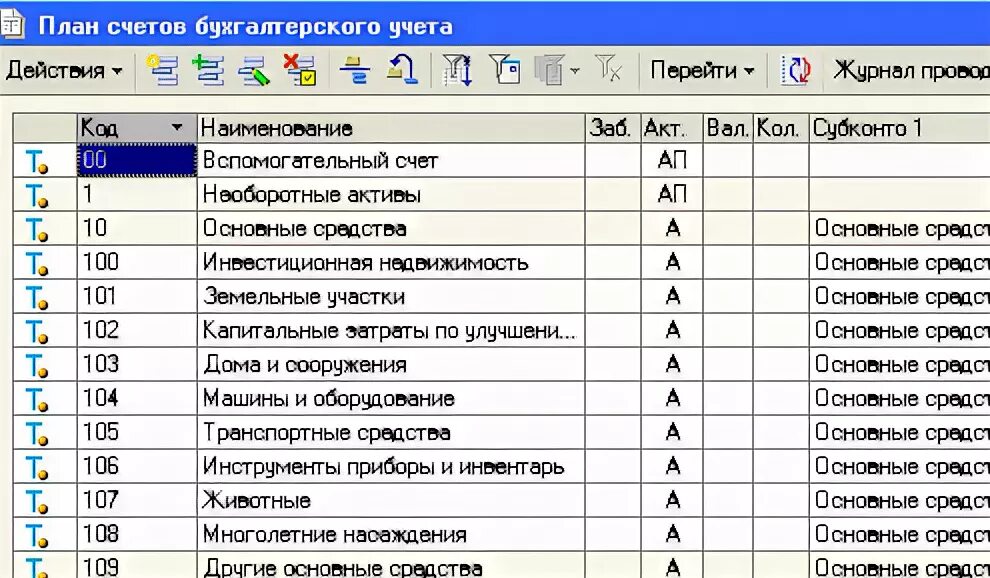The width and height of the screenshot is (990, 578).
Task: Click the account icon of row 106
Action: [x=37, y=468]
